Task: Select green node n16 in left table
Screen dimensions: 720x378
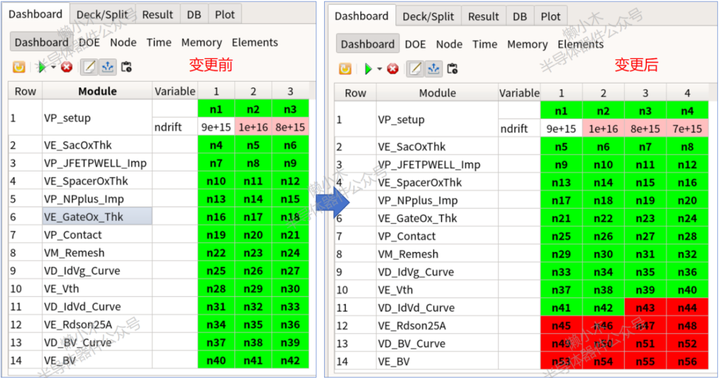Action: pos(216,217)
